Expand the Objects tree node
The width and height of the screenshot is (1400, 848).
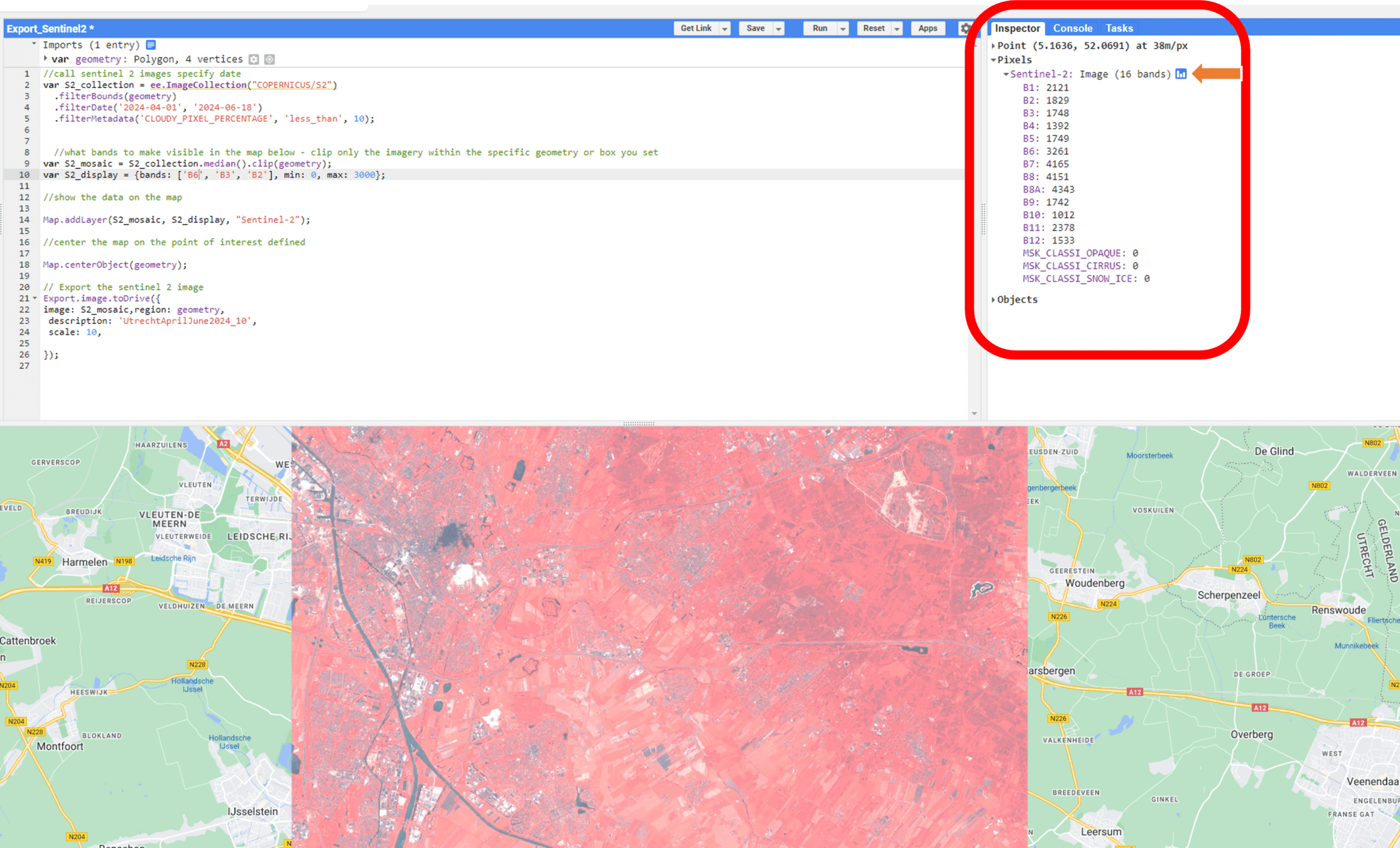[x=994, y=300]
